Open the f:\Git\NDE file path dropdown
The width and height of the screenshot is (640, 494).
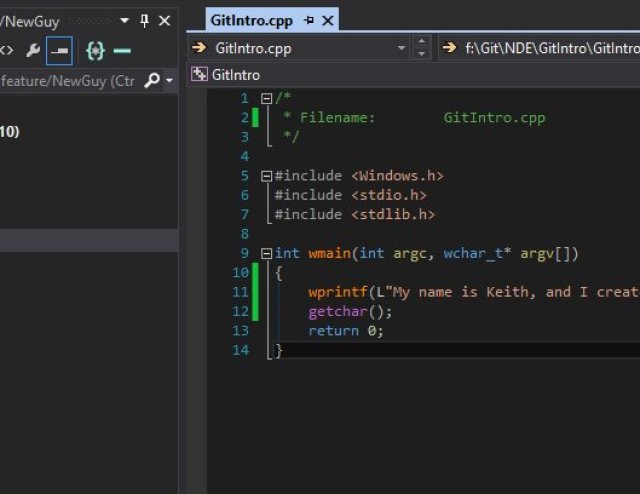[540, 48]
